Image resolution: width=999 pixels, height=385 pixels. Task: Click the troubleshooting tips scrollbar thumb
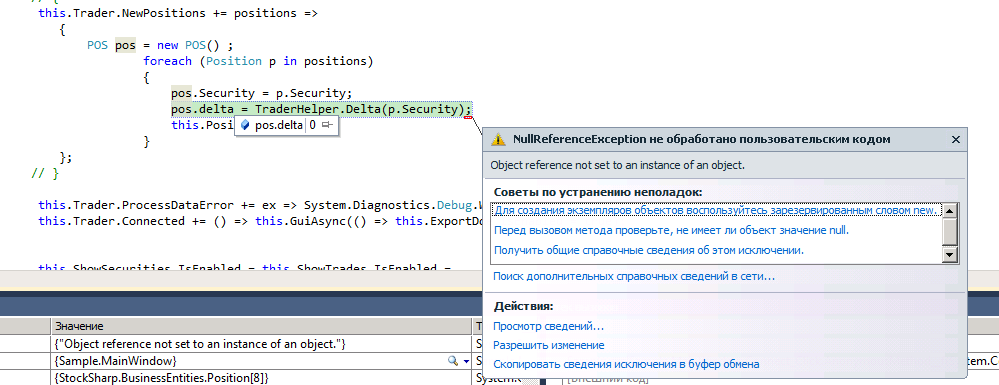point(950,231)
